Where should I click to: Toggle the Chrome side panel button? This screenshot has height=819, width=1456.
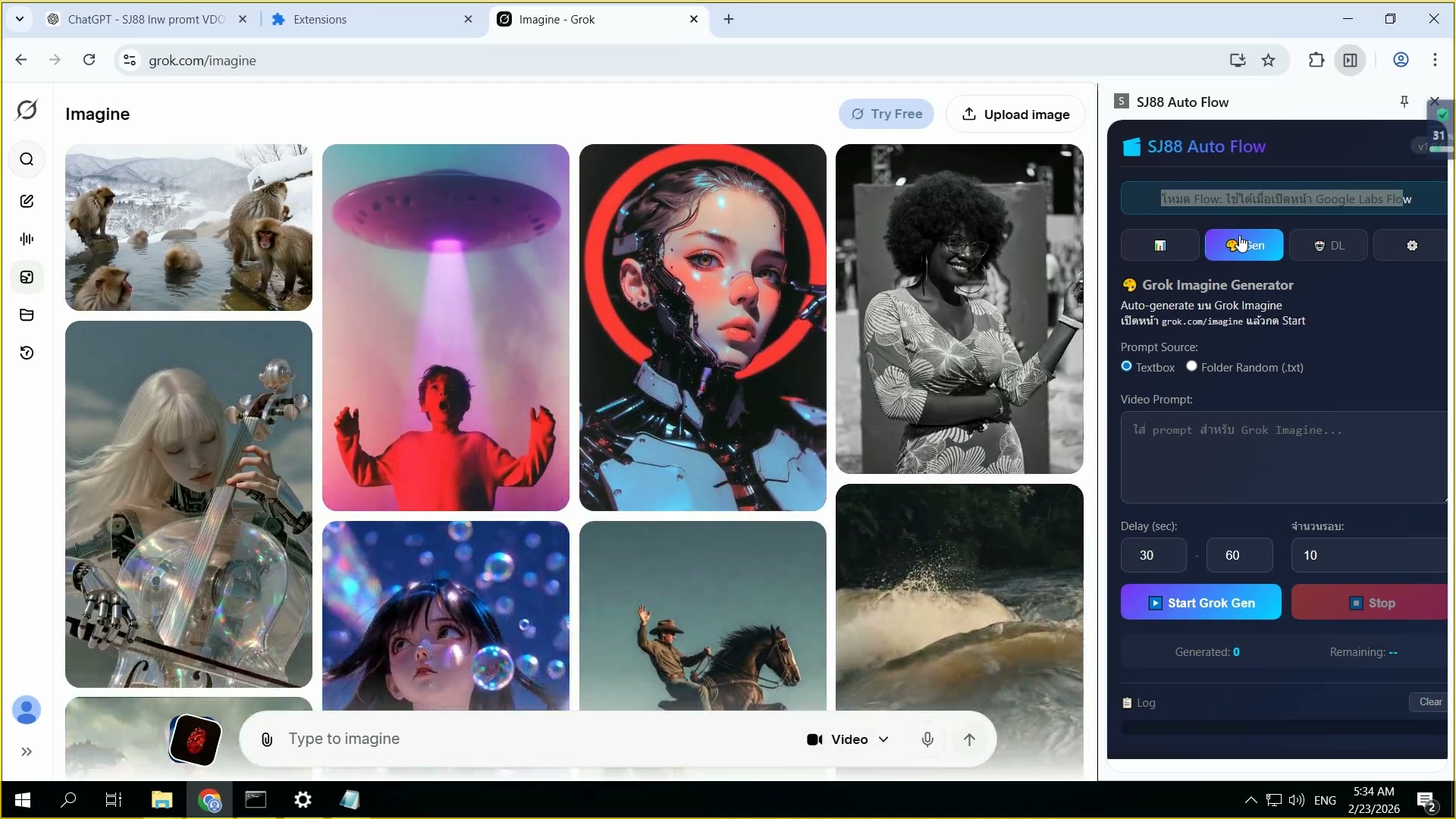click(1350, 60)
